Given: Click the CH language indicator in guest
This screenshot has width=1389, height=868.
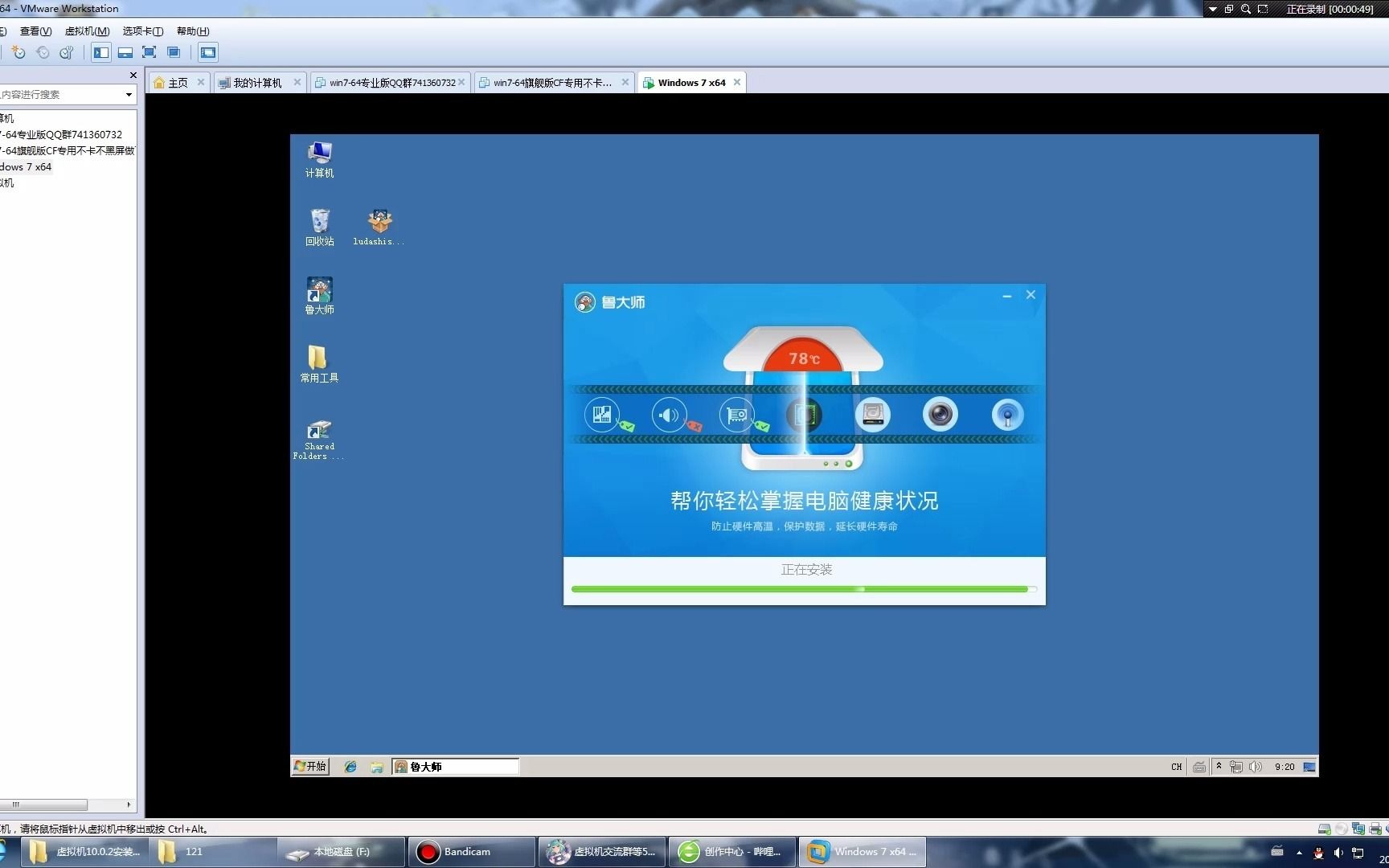Looking at the screenshot, I should click(x=1176, y=767).
